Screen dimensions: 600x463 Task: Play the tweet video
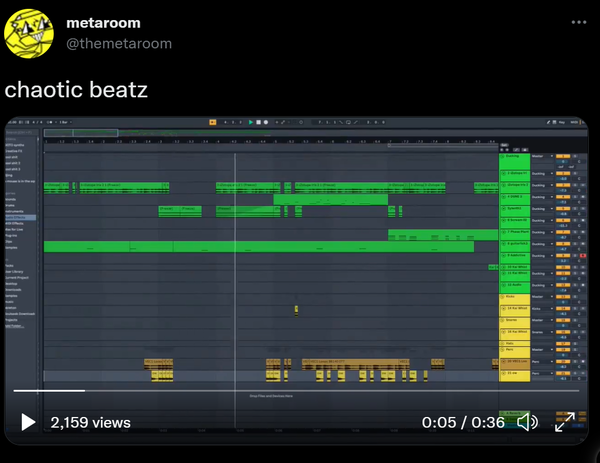(28, 422)
